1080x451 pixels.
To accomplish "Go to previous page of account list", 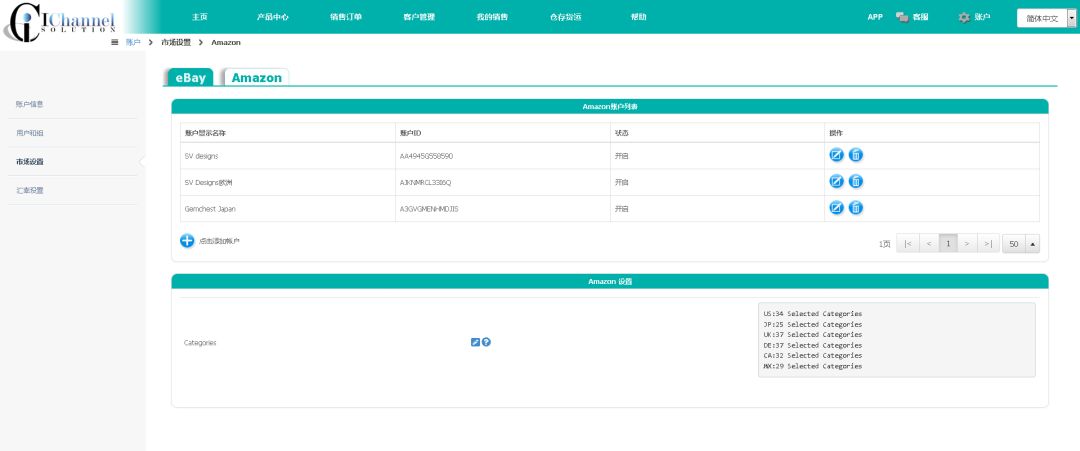I will [x=928, y=244].
